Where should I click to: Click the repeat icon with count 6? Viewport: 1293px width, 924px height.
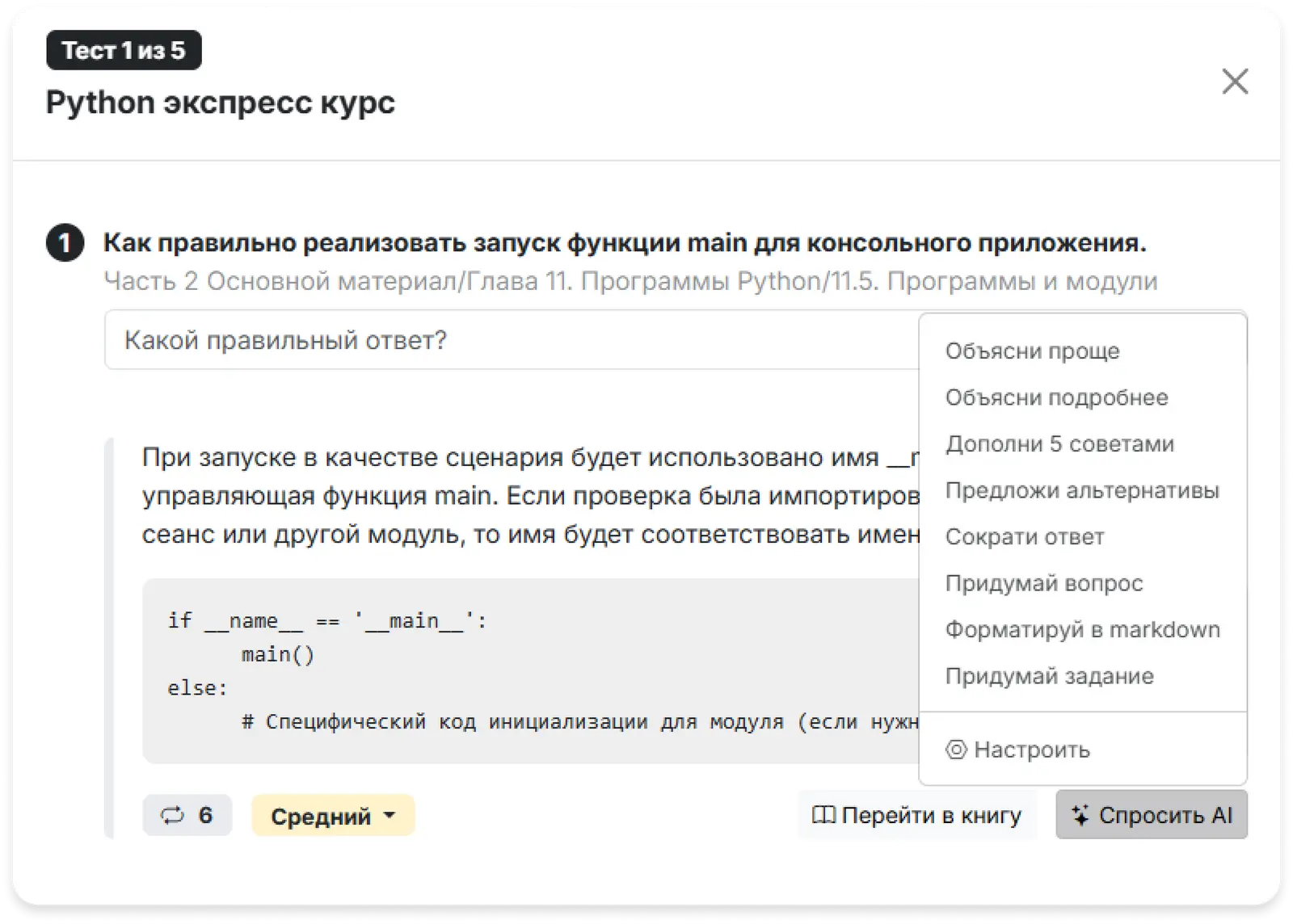pos(187,815)
